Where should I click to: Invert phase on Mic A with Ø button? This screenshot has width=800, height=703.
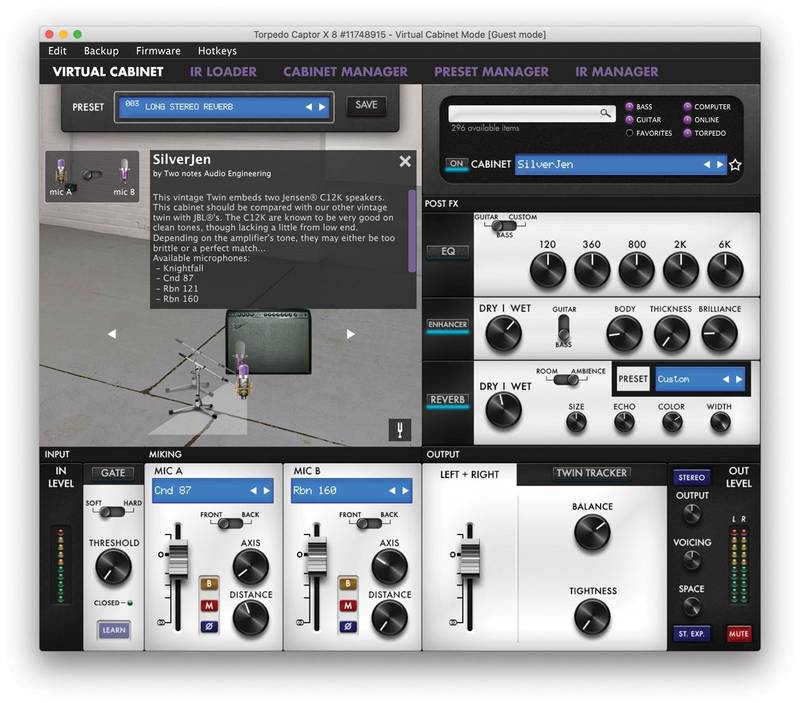(x=211, y=627)
